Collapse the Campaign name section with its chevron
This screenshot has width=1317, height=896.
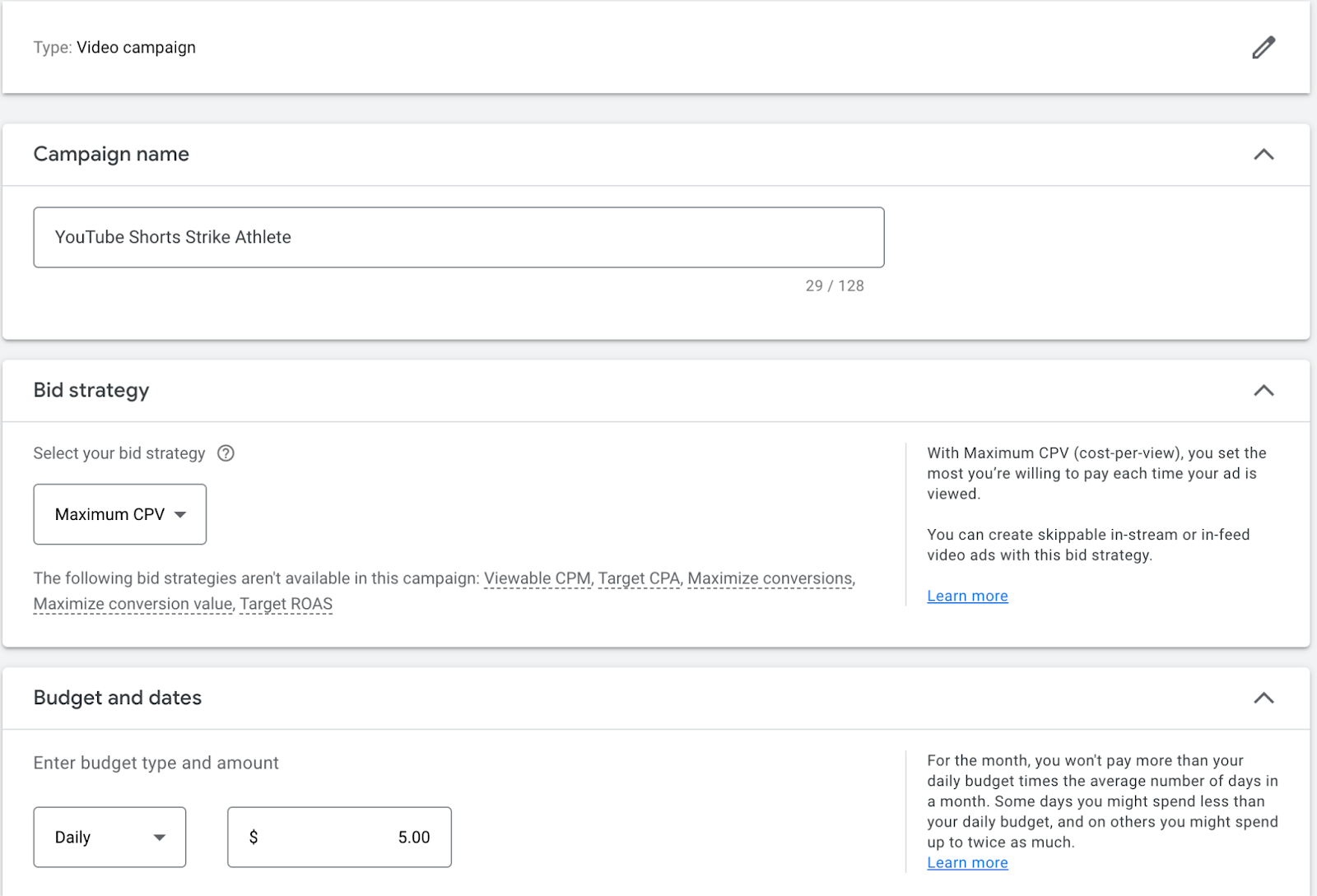pos(1263,155)
